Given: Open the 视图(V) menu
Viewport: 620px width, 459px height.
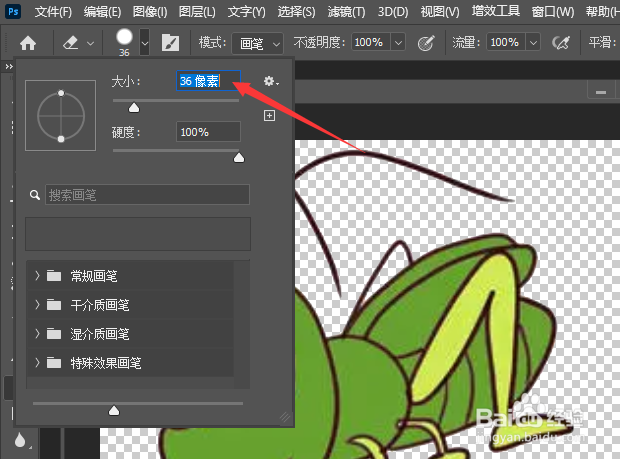Looking at the screenshot, I should (x=440, y=12).
